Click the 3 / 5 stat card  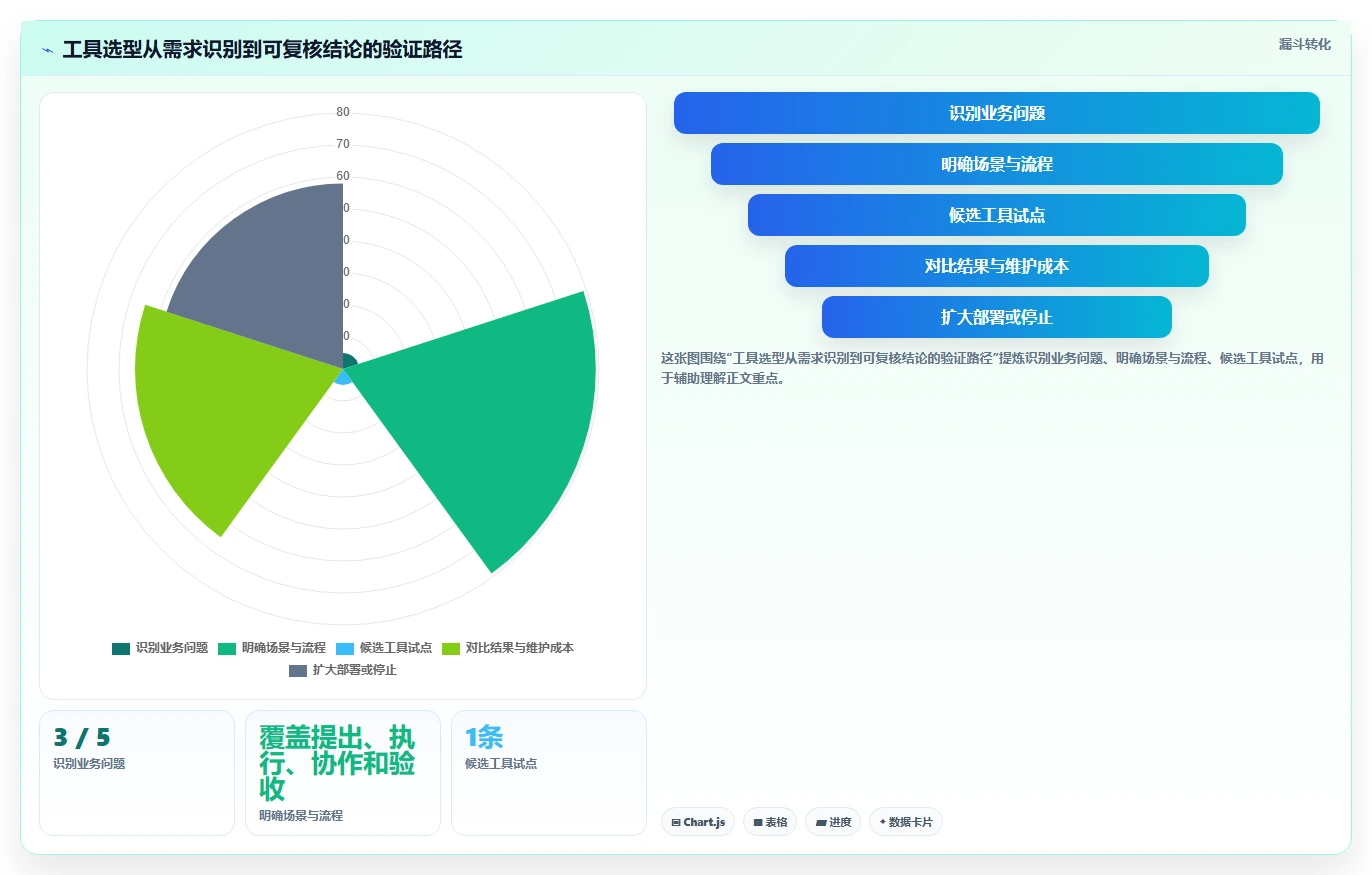point(137,772)
